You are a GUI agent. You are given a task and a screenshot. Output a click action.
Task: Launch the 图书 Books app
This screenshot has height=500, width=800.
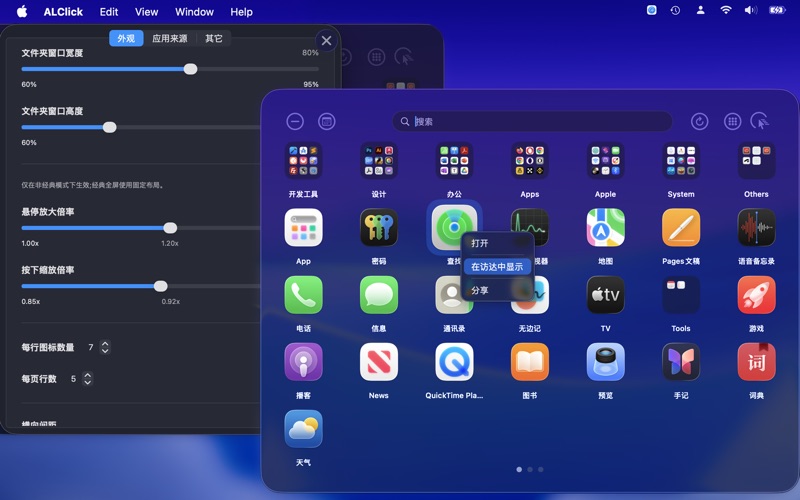coord(530,362)
